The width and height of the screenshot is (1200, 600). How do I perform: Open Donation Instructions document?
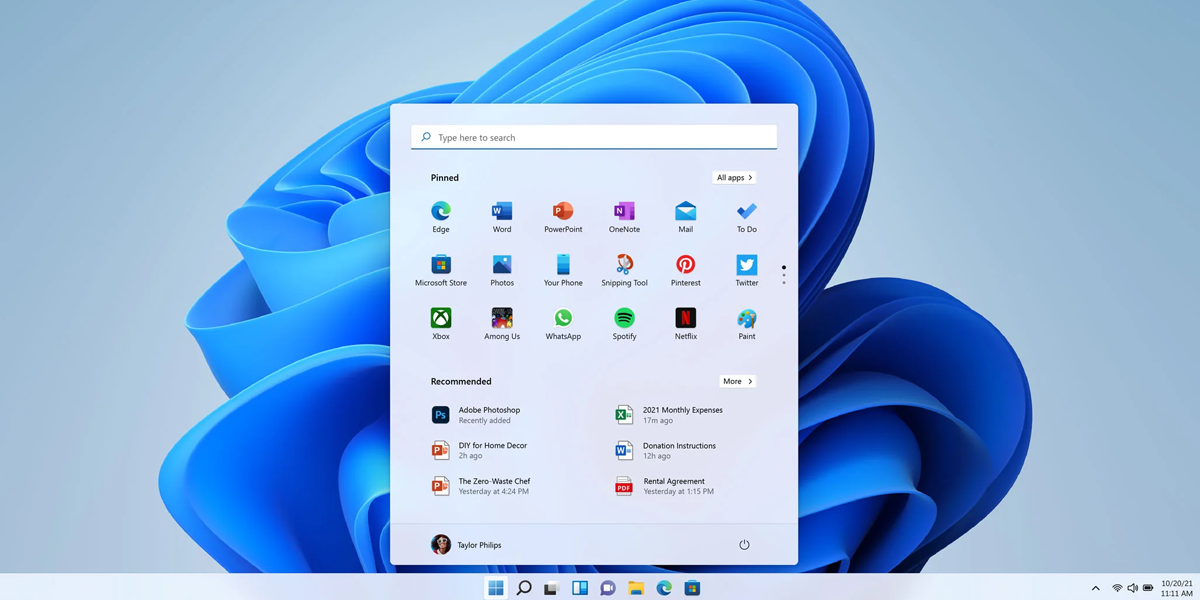point(665,450)
